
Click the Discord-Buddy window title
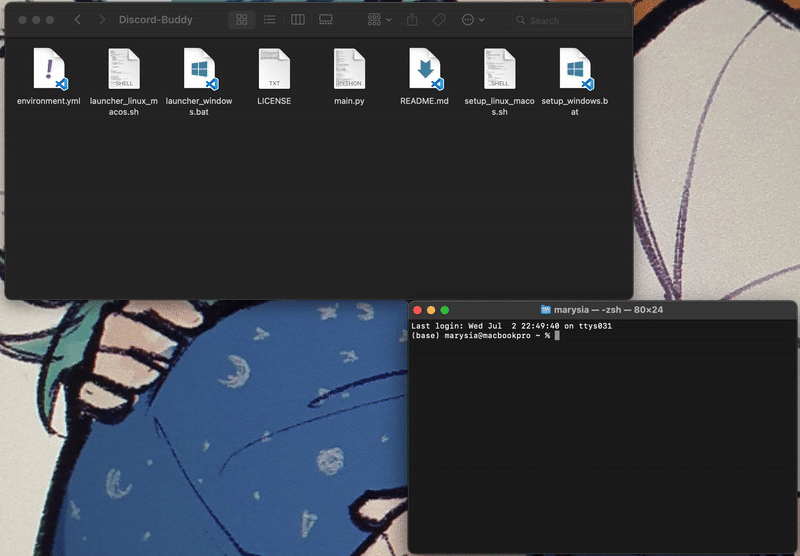tap(156, 20)
